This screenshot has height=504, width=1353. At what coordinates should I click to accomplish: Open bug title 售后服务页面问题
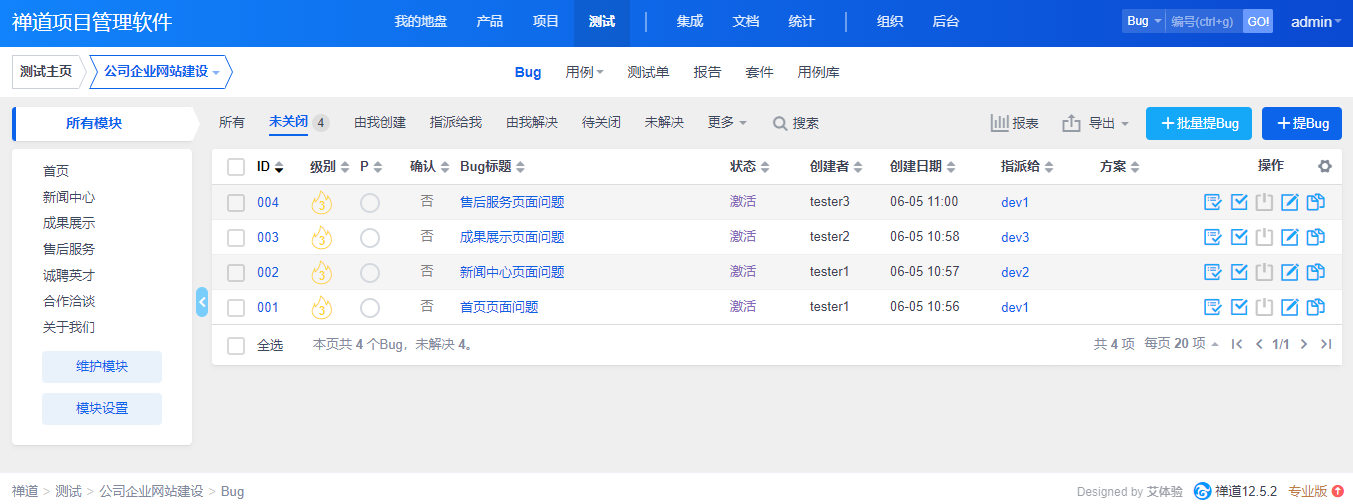pyautogui.click(x=512, y=202)
